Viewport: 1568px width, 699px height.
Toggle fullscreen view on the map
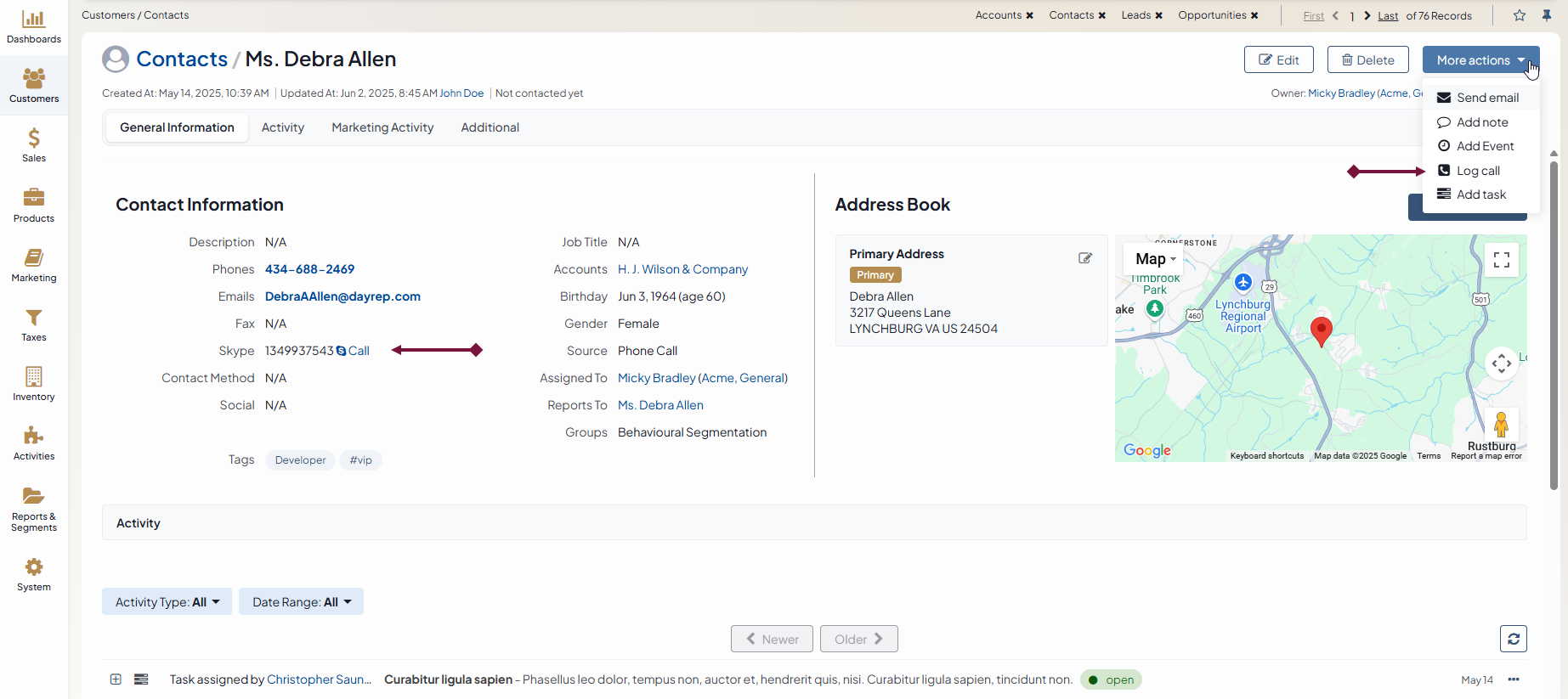click(x=1502, y=260)
